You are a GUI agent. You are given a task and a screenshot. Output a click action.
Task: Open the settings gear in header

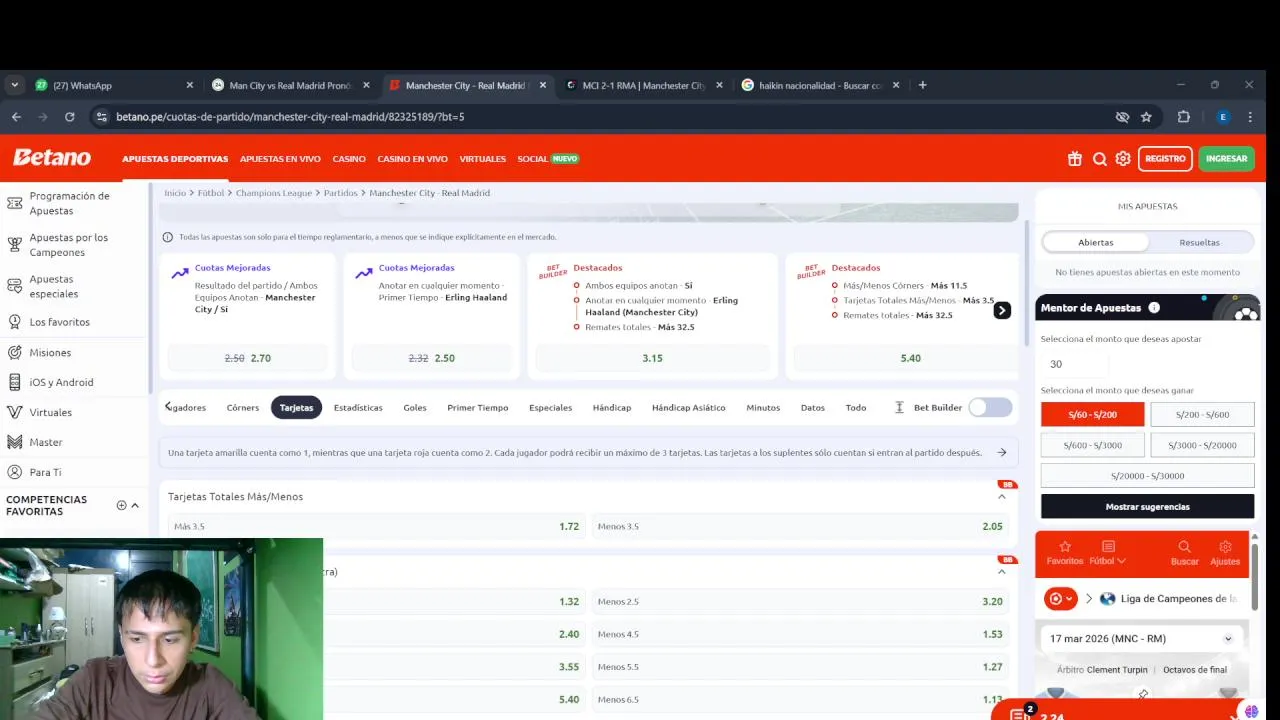(1123, 159)
